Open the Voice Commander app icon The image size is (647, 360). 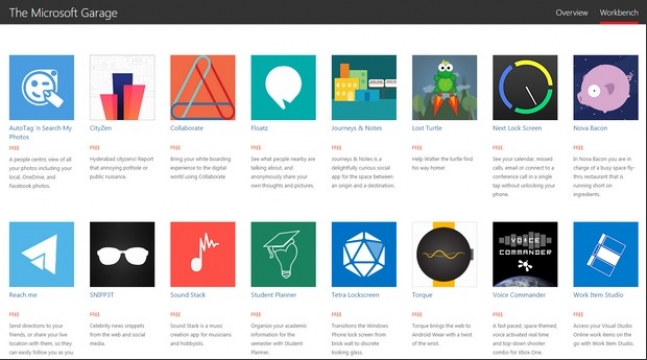click(525, 254)
